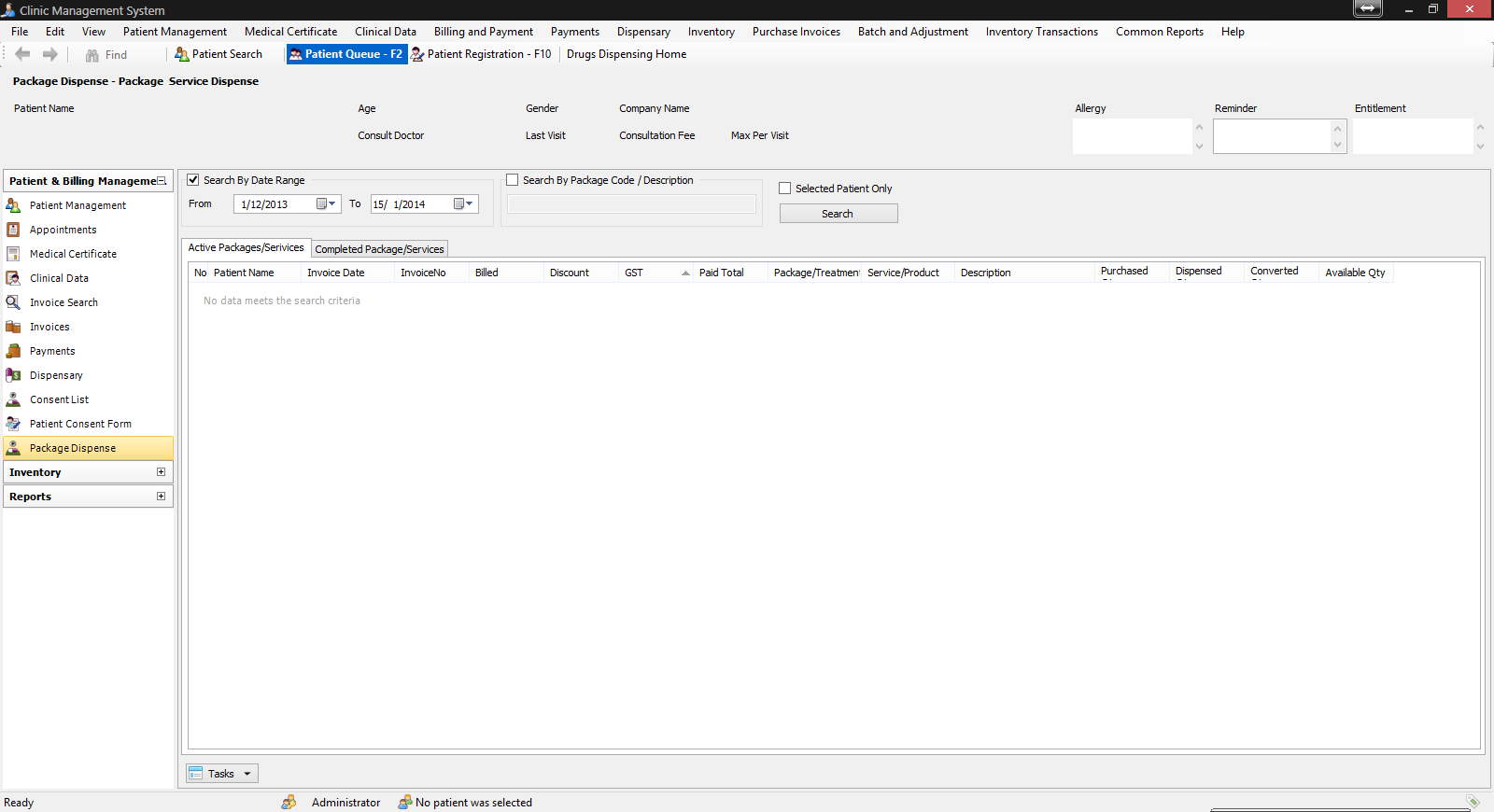Open Patient Queue - F2
1494x812 pixels.
click(x=345, y=54)
